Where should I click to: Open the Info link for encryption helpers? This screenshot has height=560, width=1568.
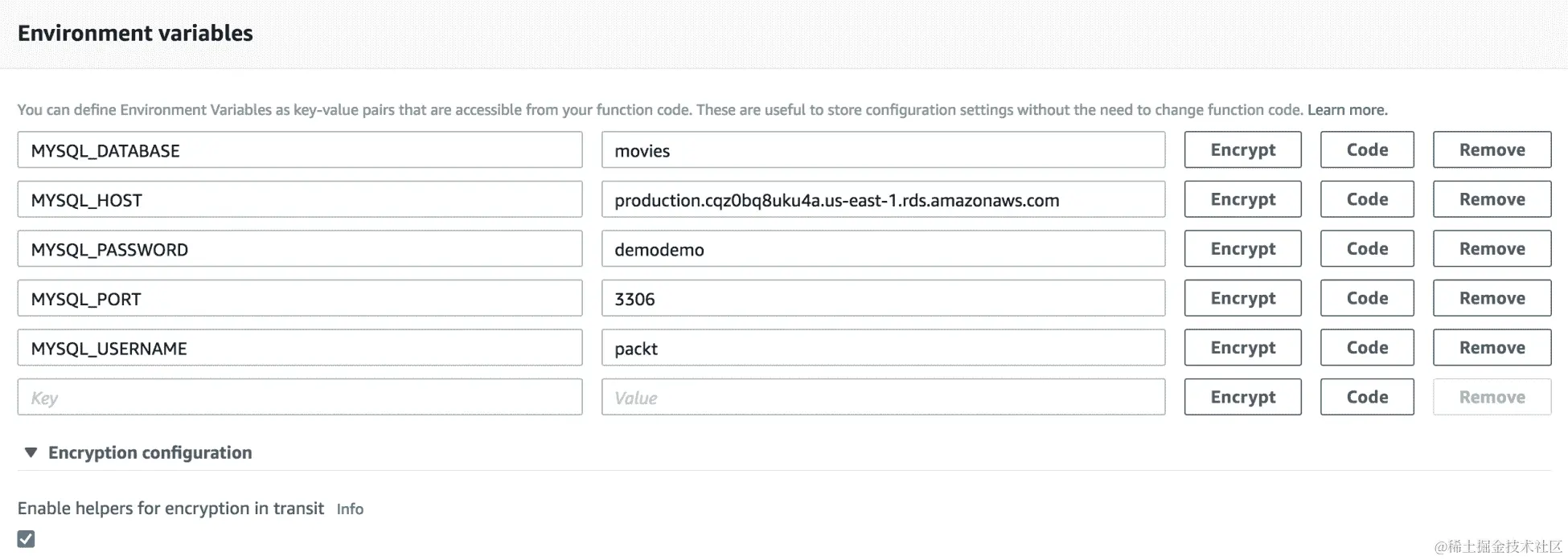350,509
